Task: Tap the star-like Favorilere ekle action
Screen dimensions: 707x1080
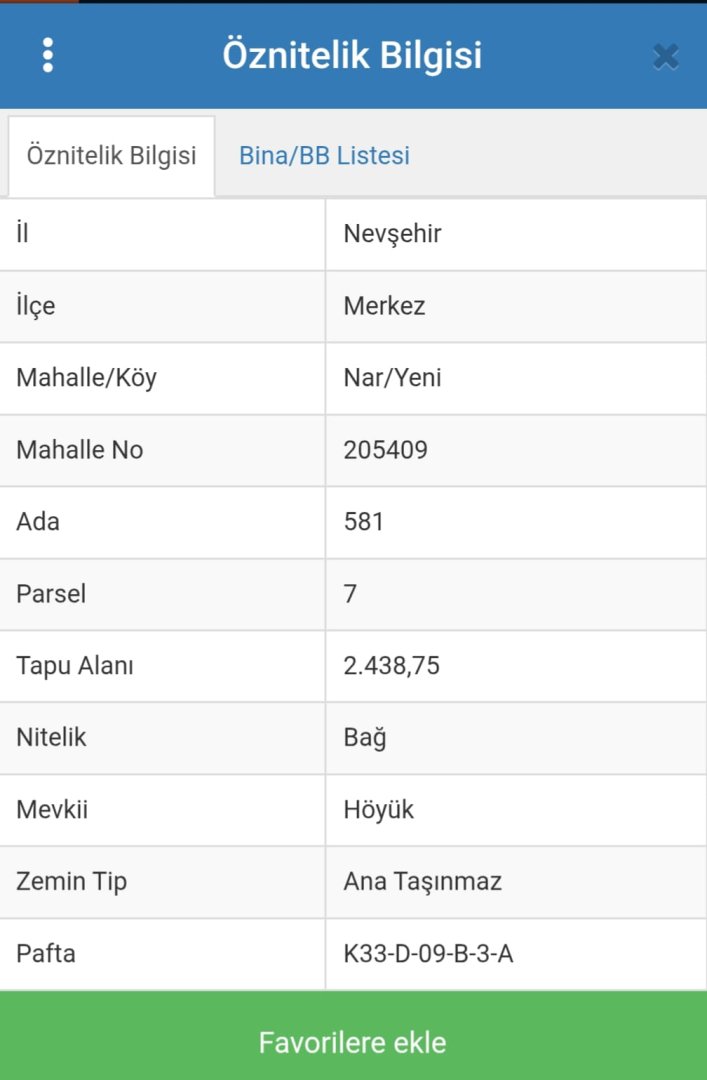Action: pyautogui.click(x=353, y=1042)
